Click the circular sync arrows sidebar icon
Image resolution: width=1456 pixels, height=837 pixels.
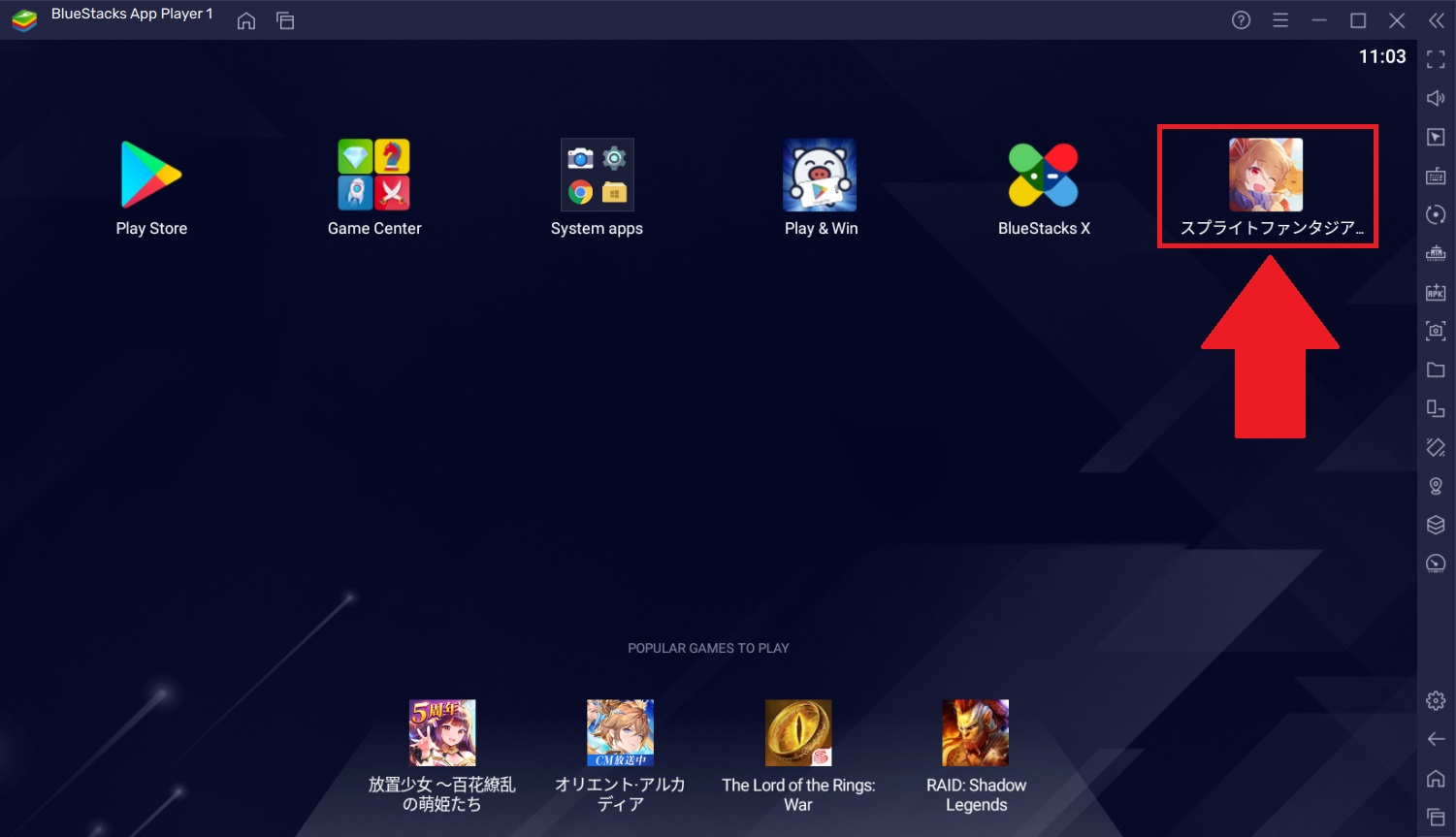tap(1436, 214)
